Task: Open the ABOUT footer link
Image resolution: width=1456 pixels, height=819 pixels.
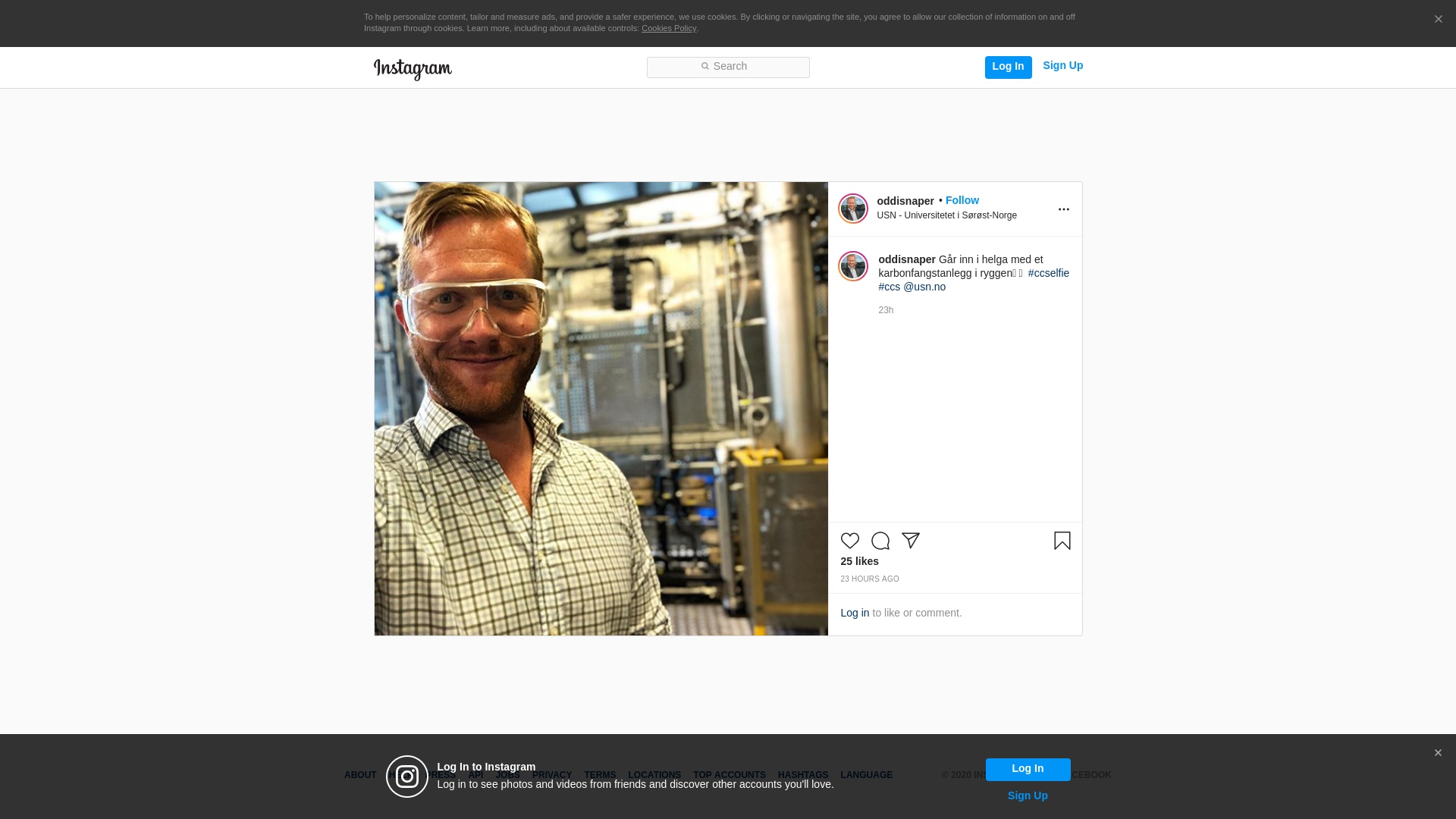Action: (x=359, y=775)
